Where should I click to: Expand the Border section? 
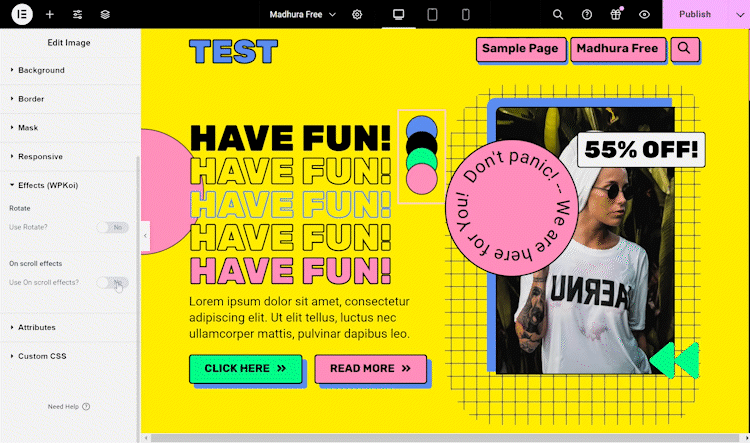click(70, 99)
